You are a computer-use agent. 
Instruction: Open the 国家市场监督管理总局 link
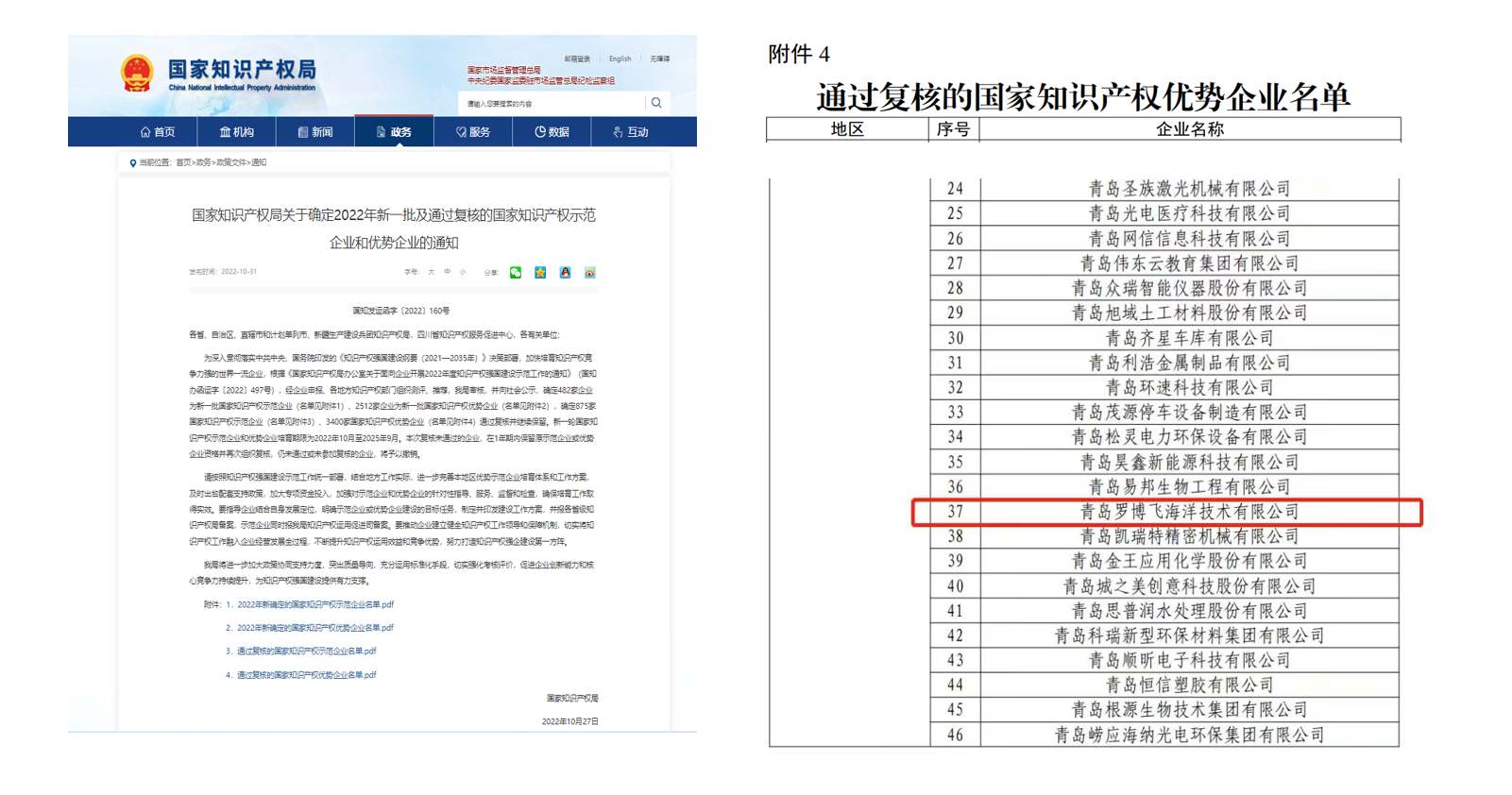(x=504, y=70)
